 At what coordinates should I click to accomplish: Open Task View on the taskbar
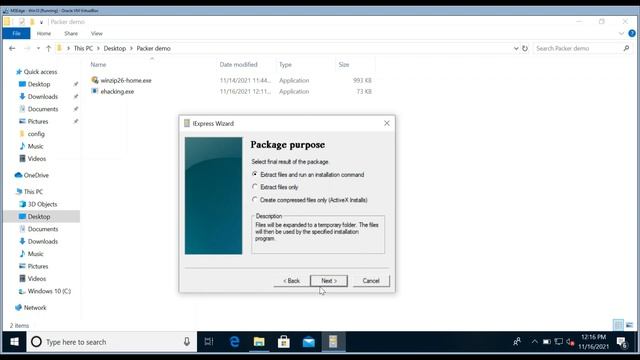click(x=209, y=342)
